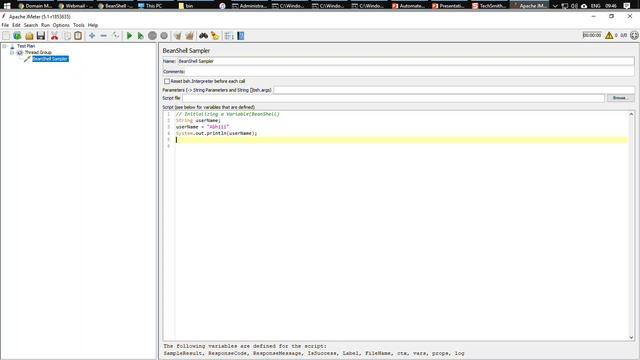This screenshot has height=360, width=640.
Task: Click the Comments input field
Action: [x=410, y=71]
